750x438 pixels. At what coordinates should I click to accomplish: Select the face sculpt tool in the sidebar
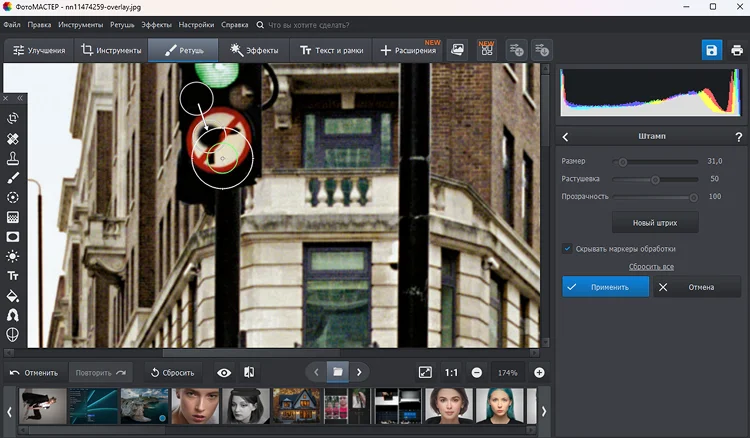(13, 335)
